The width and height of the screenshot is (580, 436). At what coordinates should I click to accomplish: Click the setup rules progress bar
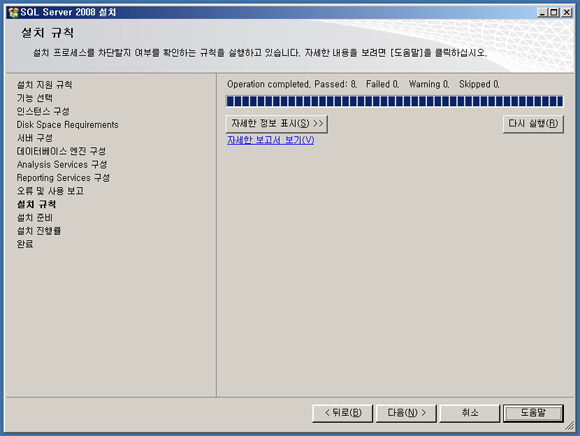395,101
